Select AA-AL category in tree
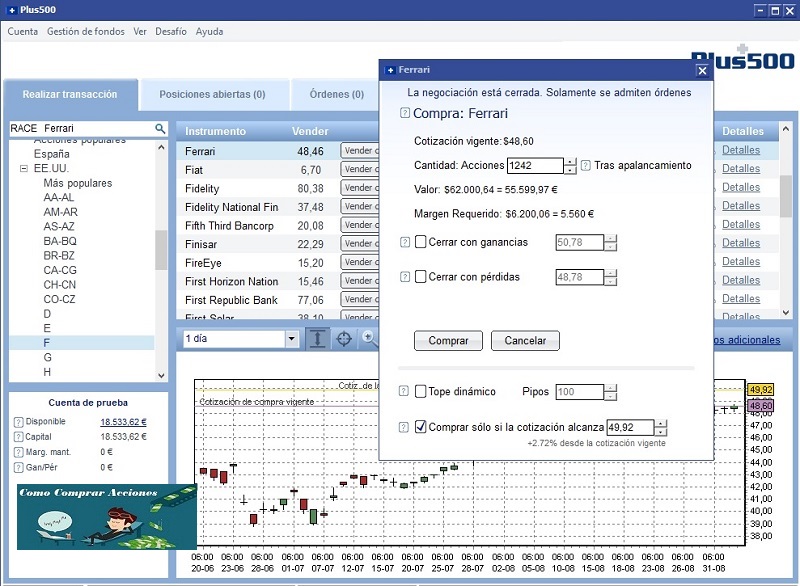 59,197
